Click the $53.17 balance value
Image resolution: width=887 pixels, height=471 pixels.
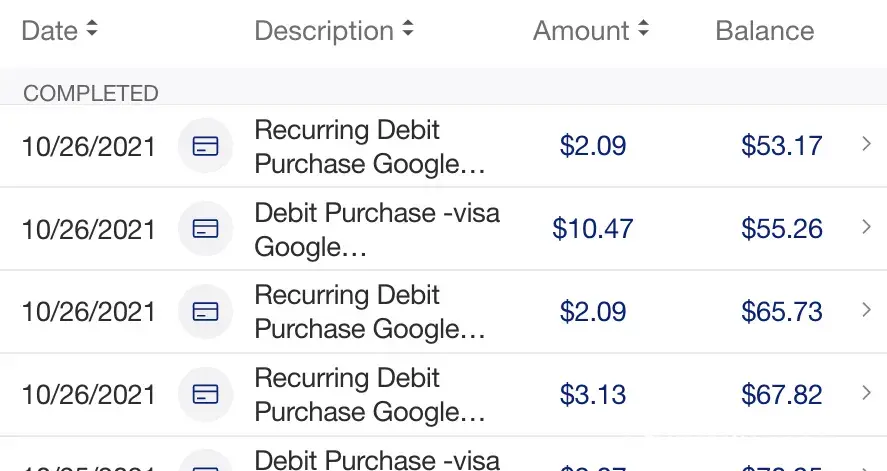pyautogui.click(x=781, y=146)
